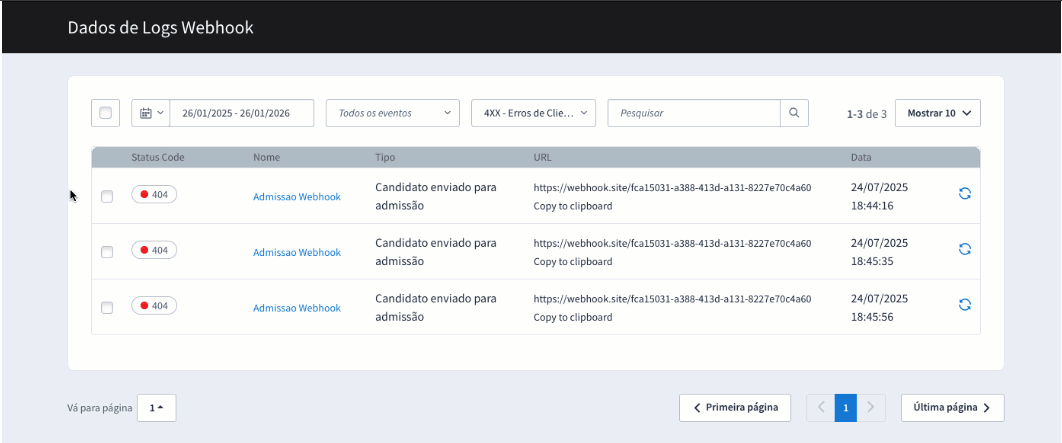Image resolution: width=1062 pixels, height=443 pixels.
Task: Open the 'Todos os eventos' dropdown
Action: click(x=393, y=113)
